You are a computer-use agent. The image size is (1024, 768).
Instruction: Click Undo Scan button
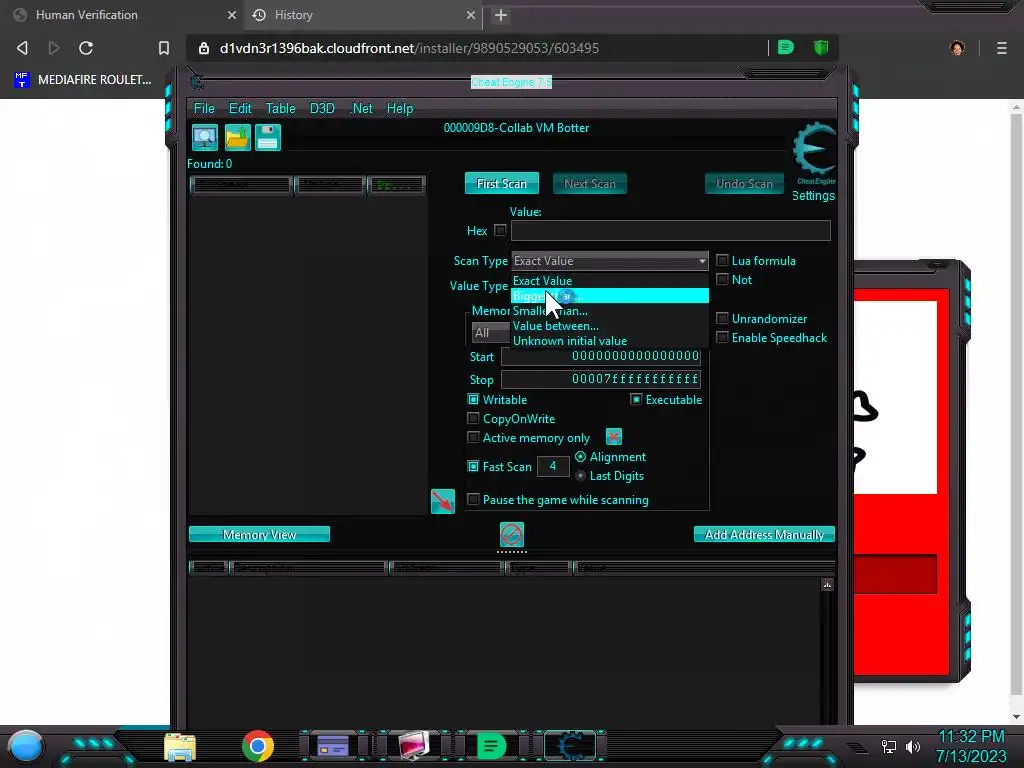[744, 184]
